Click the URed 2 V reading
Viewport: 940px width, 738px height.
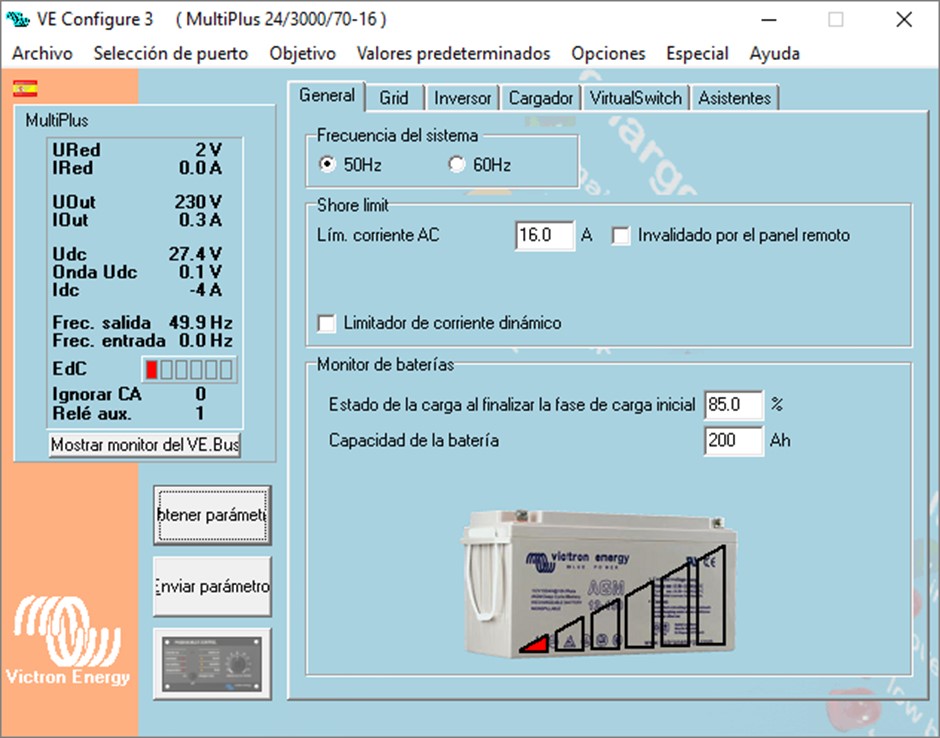(x=137, y=150)
